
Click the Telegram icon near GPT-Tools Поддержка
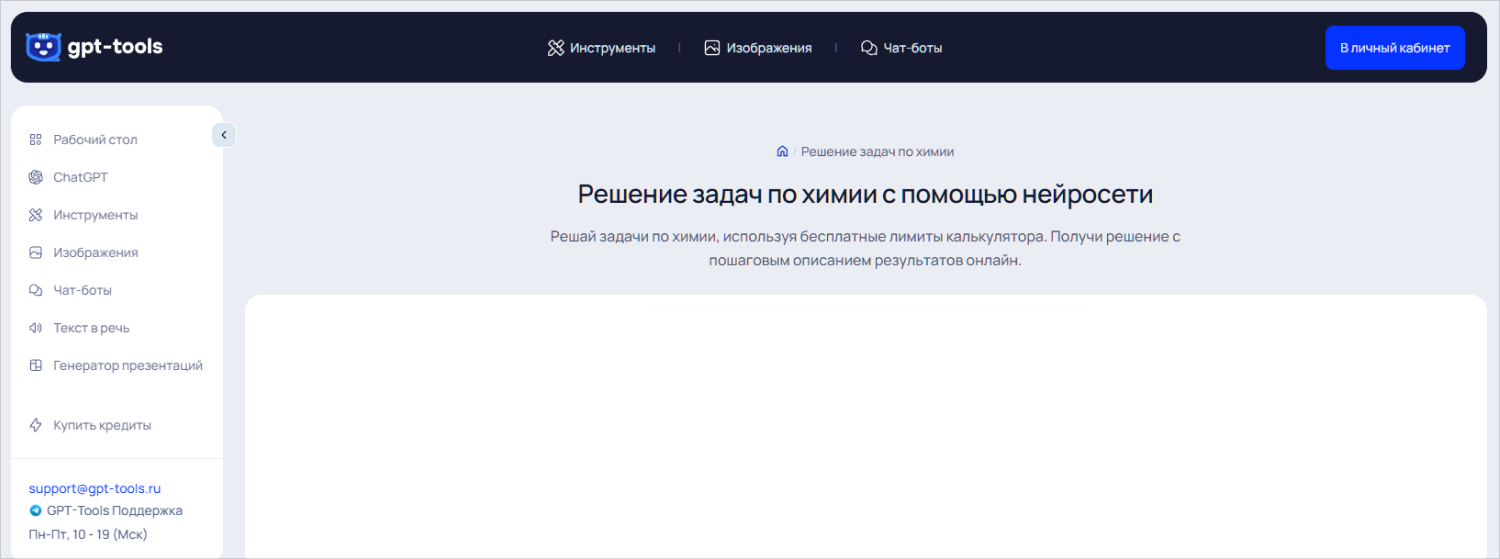click(x=36, y=511)
